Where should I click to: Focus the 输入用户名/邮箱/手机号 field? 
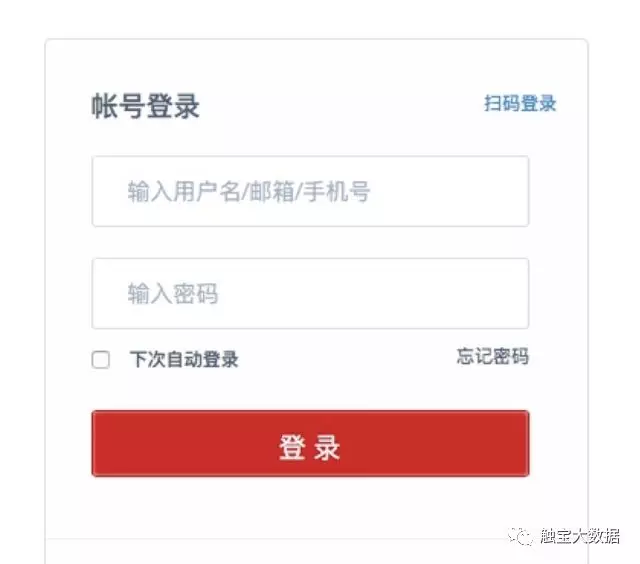(310, 191)
